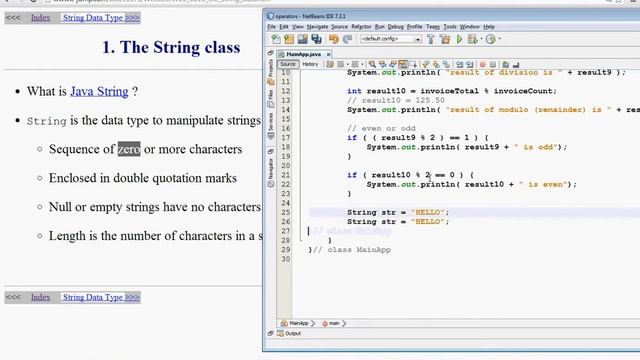
Task: Click Find Selection magnifier icon in editor toolbar
Action: 372,64
